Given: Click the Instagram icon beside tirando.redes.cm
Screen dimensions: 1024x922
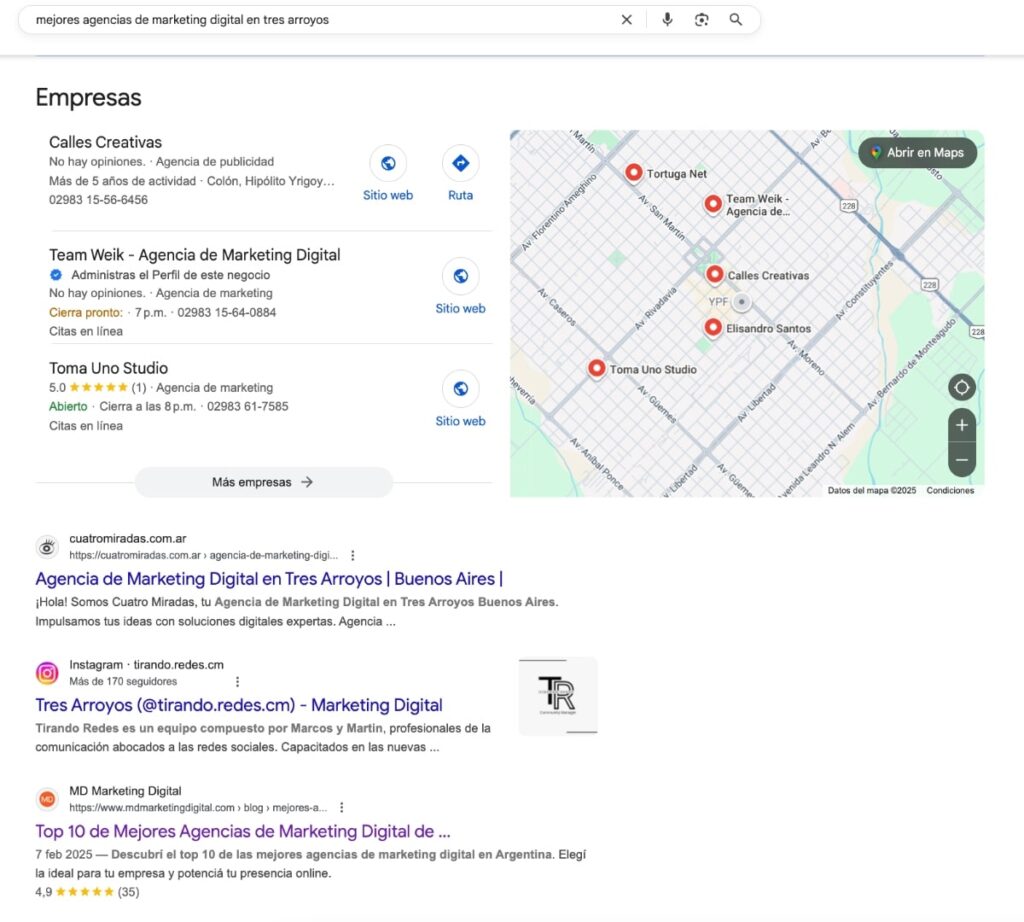Looking at the screenshot, I should click(47, 672).
